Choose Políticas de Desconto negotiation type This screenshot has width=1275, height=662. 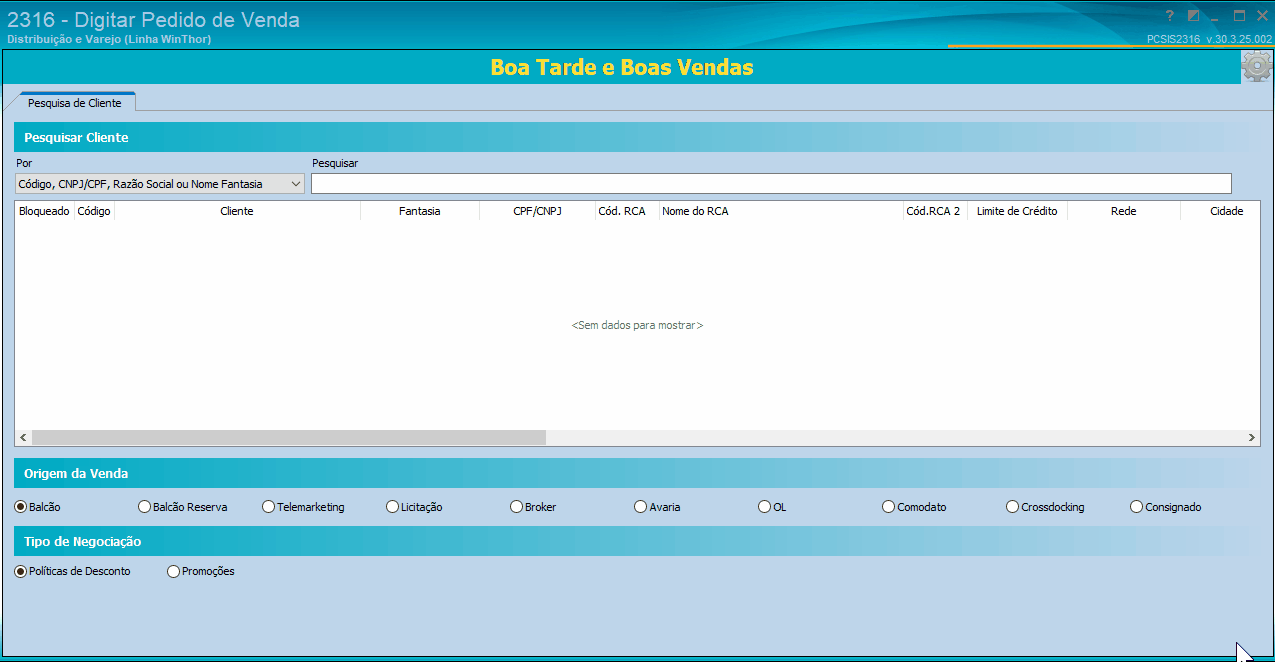[72, 571]
